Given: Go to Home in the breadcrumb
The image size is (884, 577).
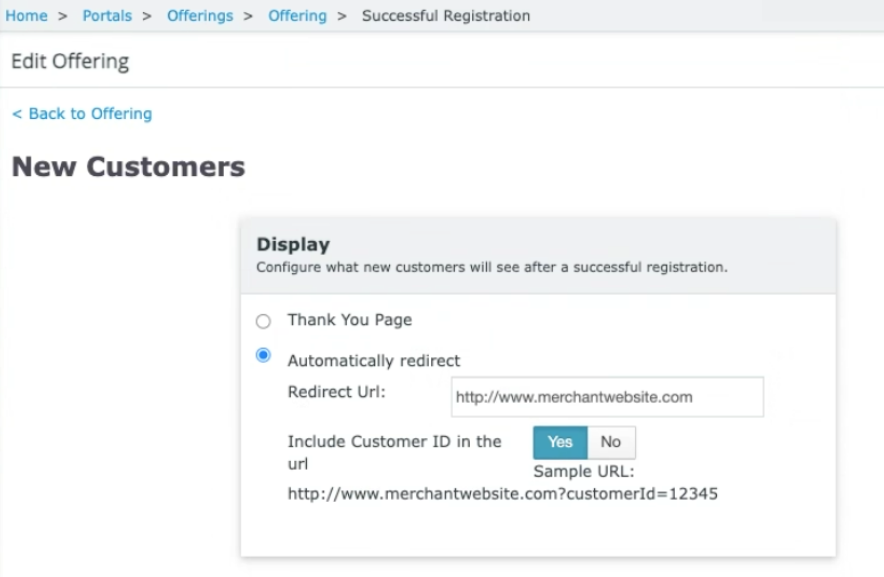Looking at the screenshot, I should click(x=26, y=16).
